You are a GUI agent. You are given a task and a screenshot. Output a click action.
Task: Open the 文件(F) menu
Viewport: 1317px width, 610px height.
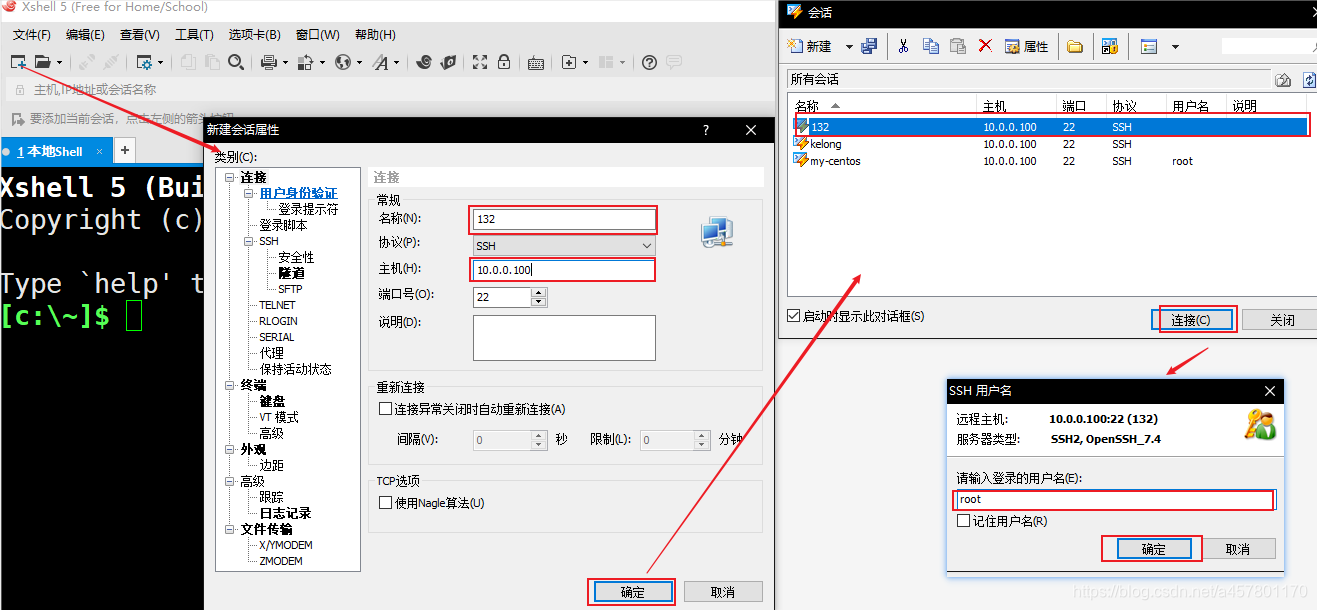tap(31, 35)
